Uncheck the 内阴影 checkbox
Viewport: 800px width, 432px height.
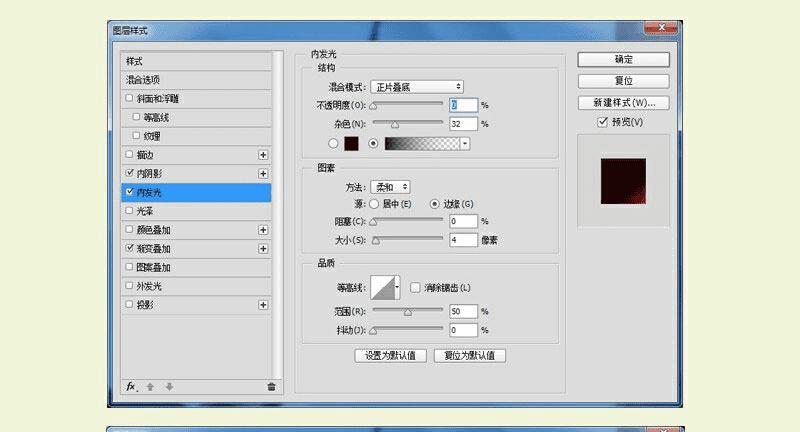[129, 173]
